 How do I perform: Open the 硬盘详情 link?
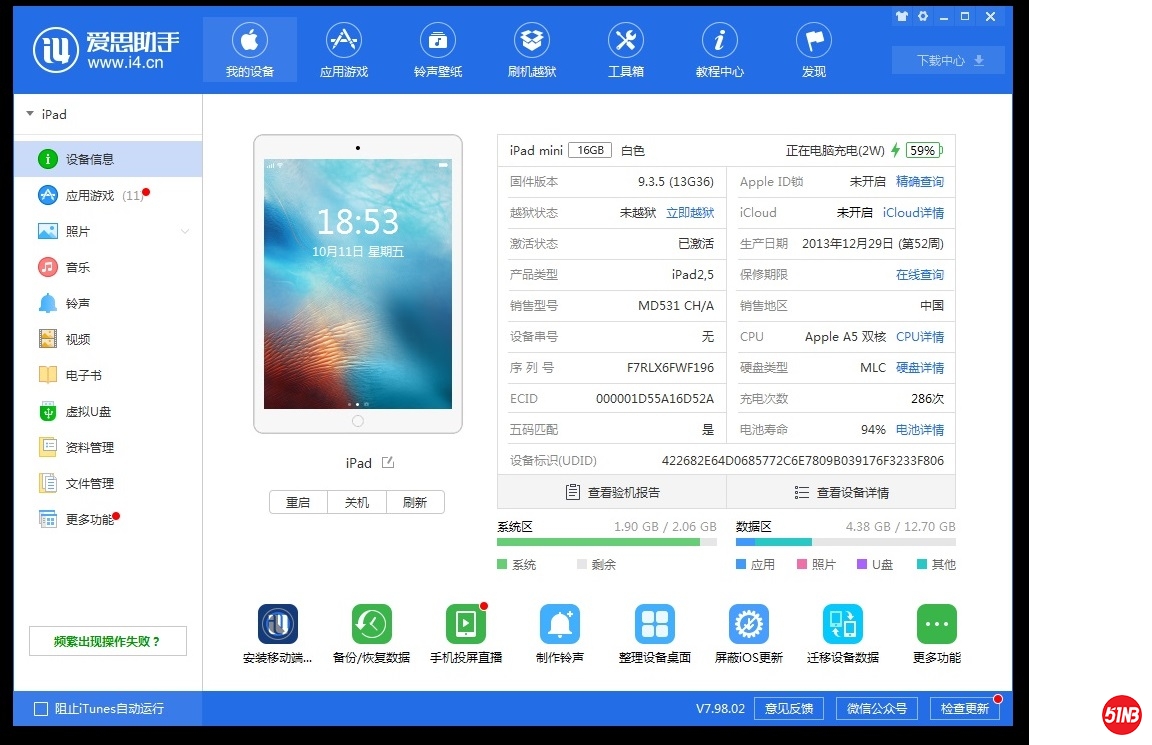coord(920,367)
